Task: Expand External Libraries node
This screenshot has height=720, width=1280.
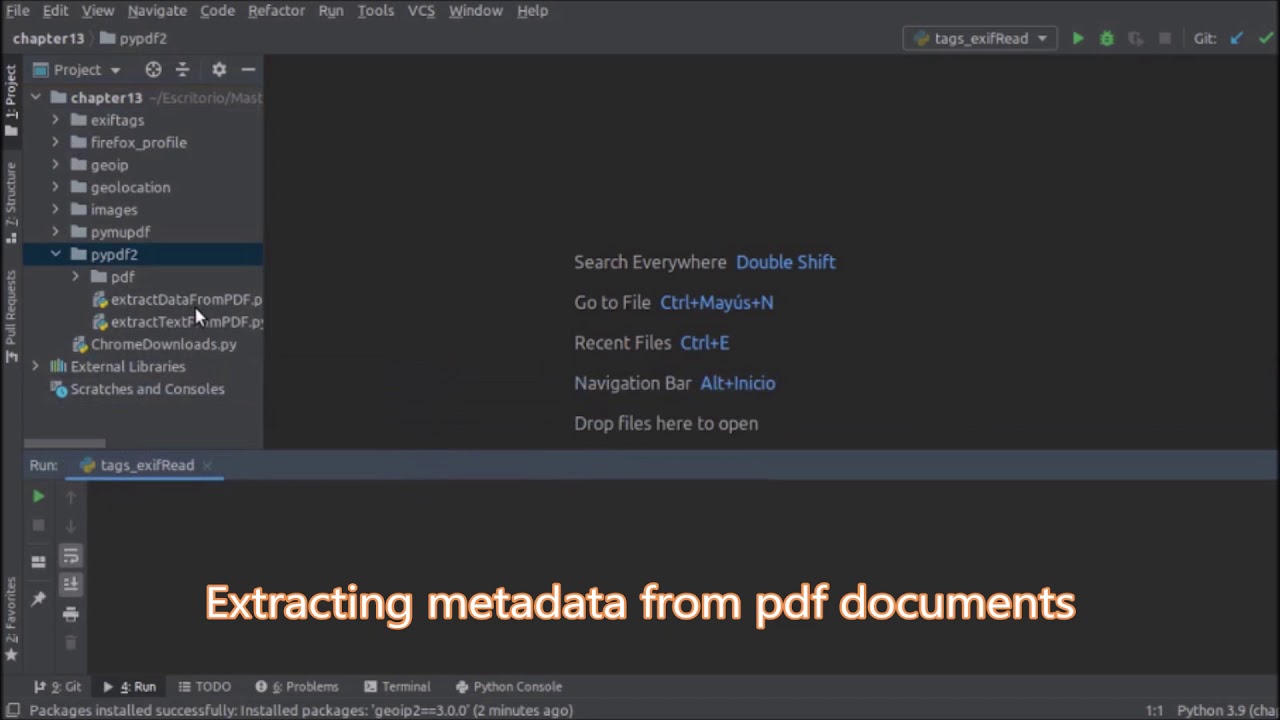Action: [36, 366]
